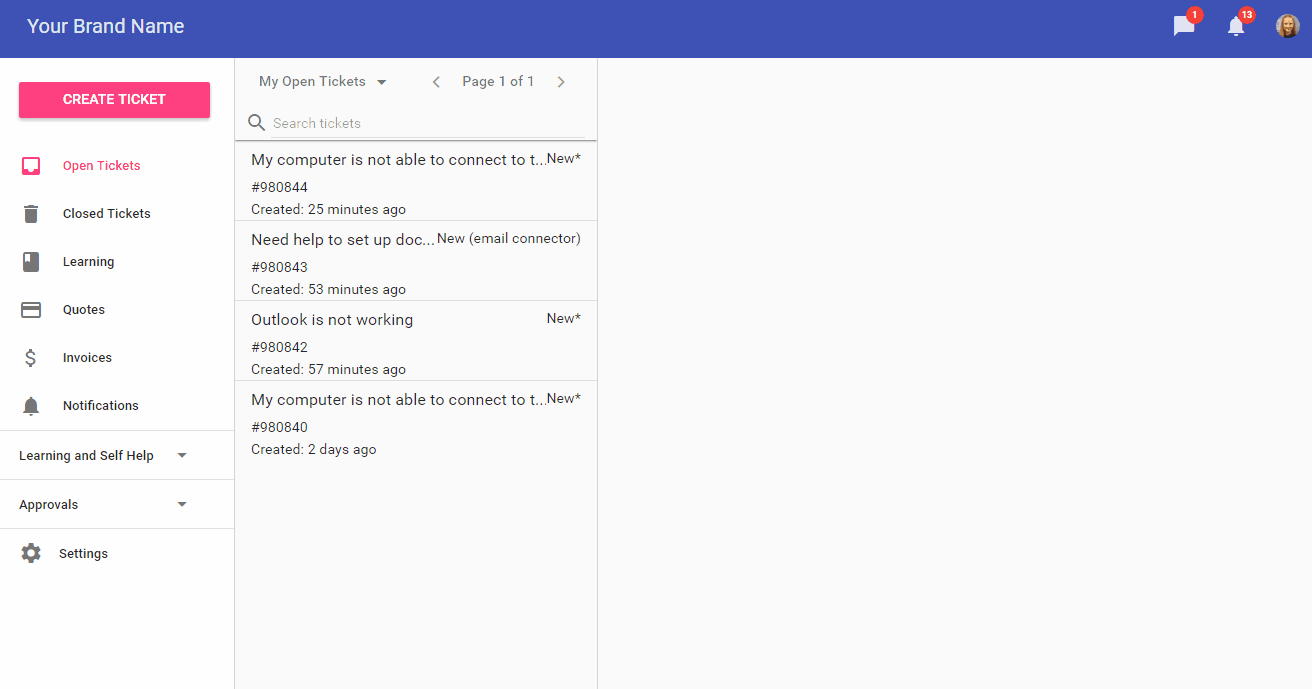Expand the Approvals section arrow
Screen dimensions: 1312x689
pyautogui.click(x=181, y=504)
